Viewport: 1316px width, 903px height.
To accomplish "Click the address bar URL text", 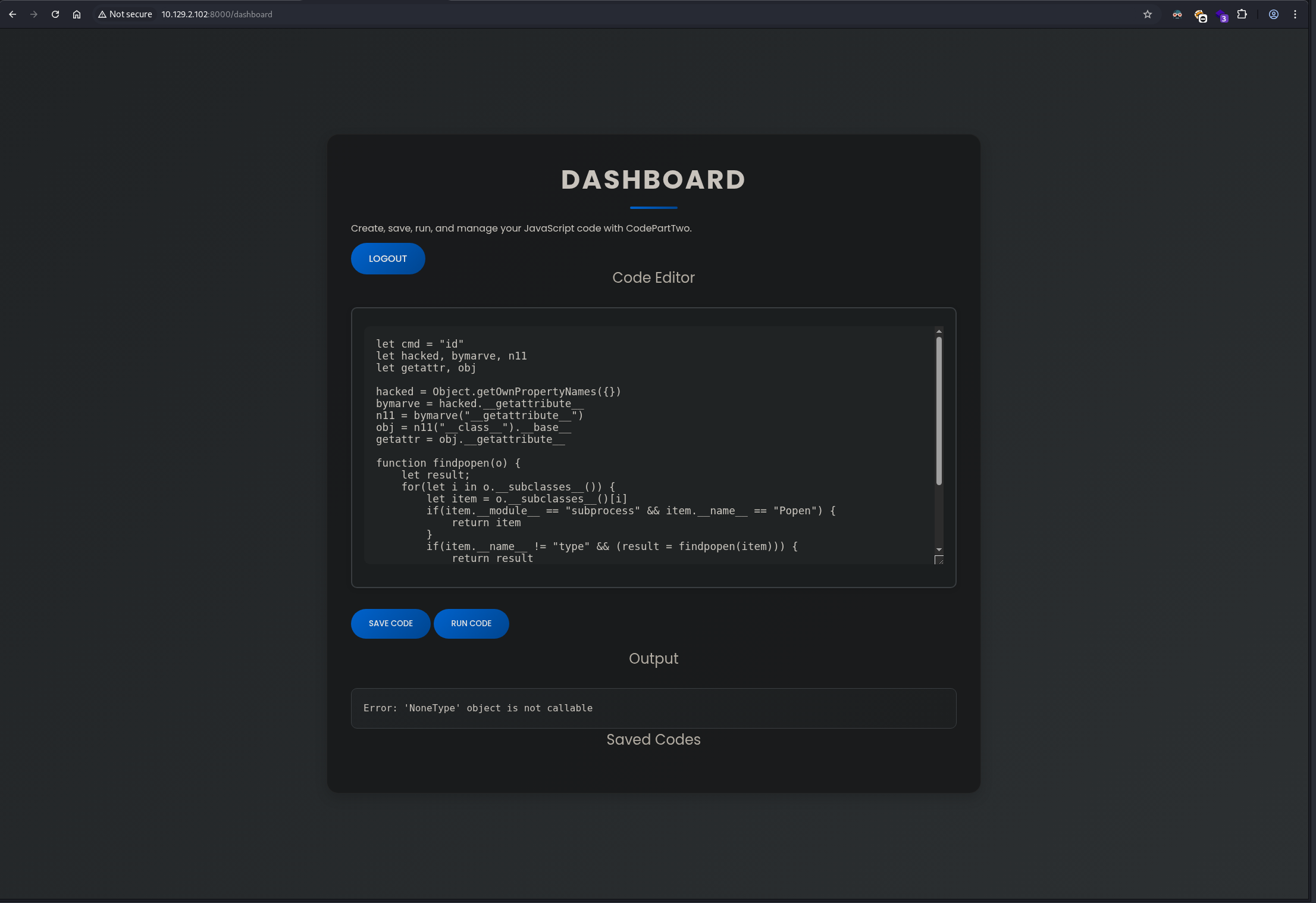I will click(x=217, y=14).
